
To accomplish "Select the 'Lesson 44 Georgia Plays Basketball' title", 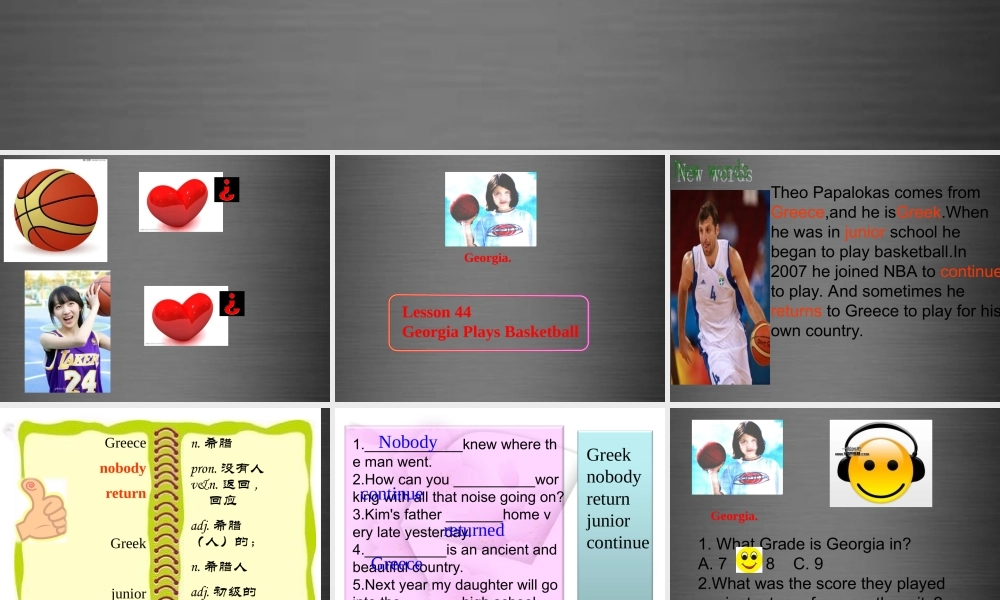I will tap(489, 322).
